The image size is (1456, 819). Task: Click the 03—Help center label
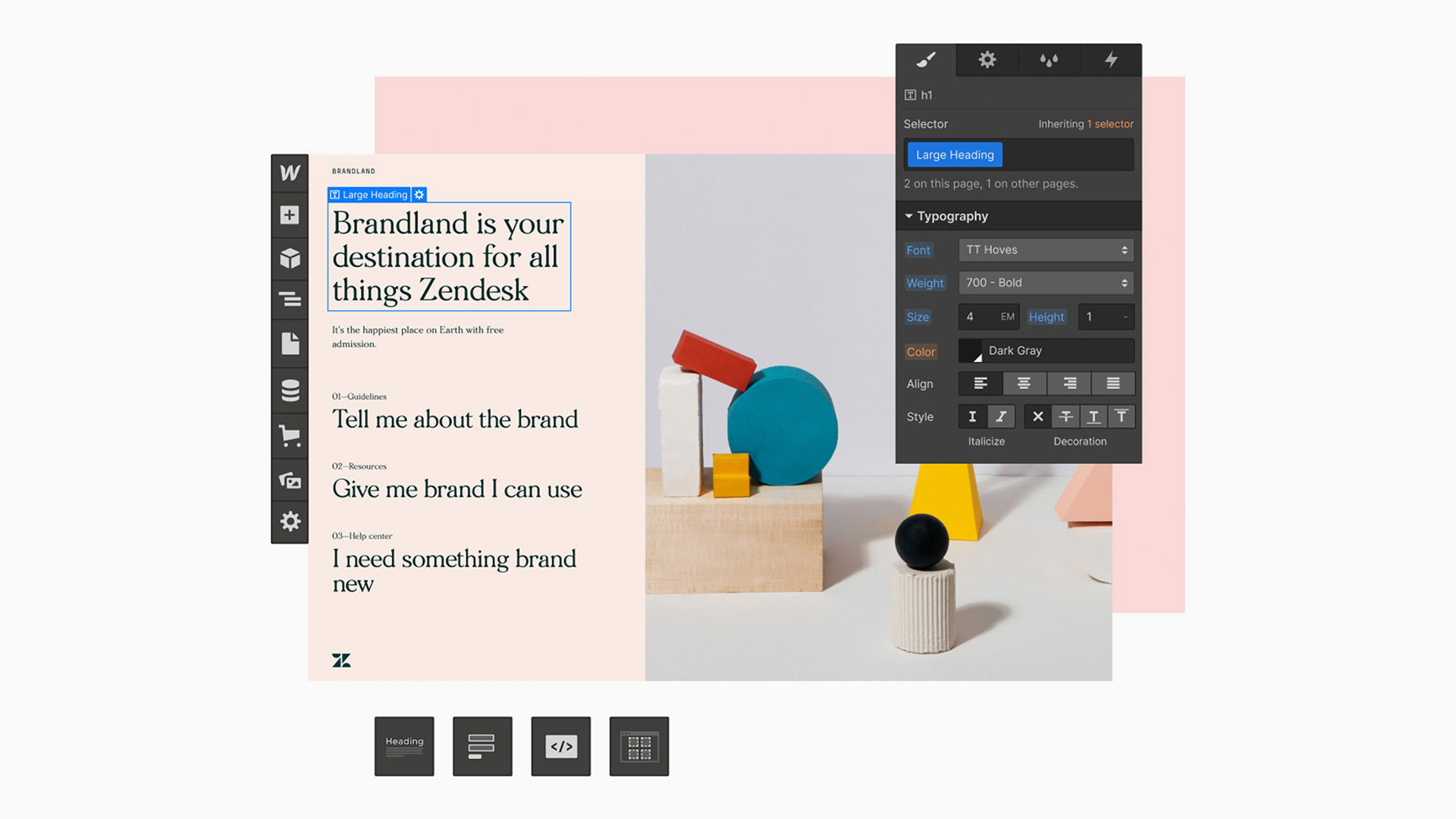click(x=362, y=536)
